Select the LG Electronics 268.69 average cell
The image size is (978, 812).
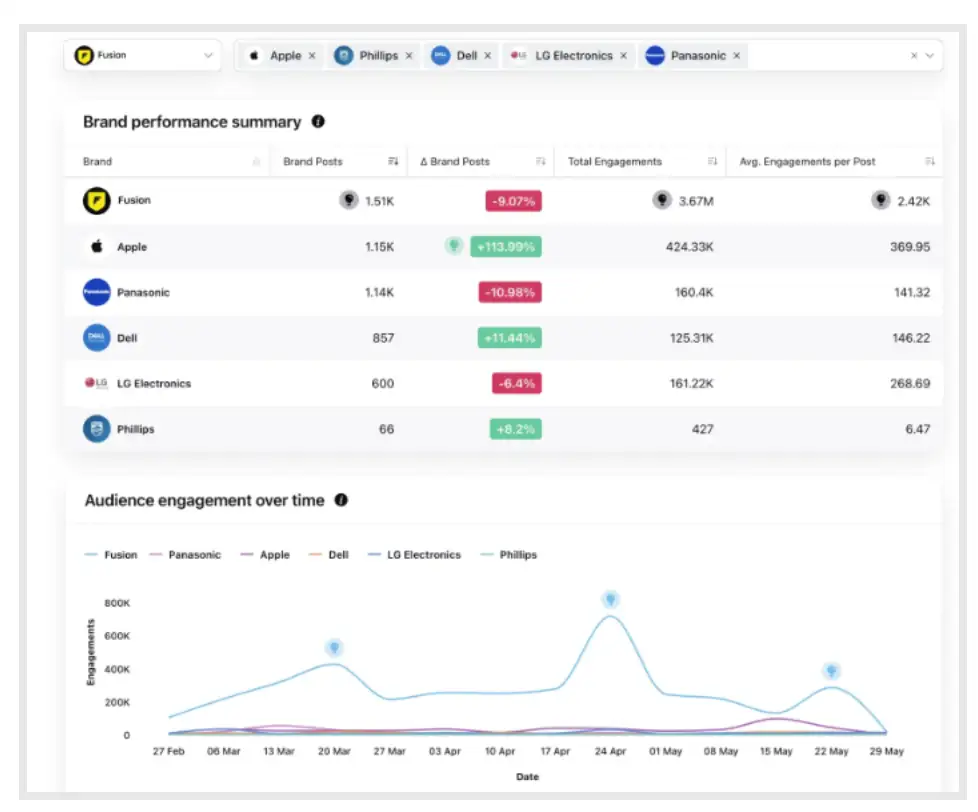910,384
